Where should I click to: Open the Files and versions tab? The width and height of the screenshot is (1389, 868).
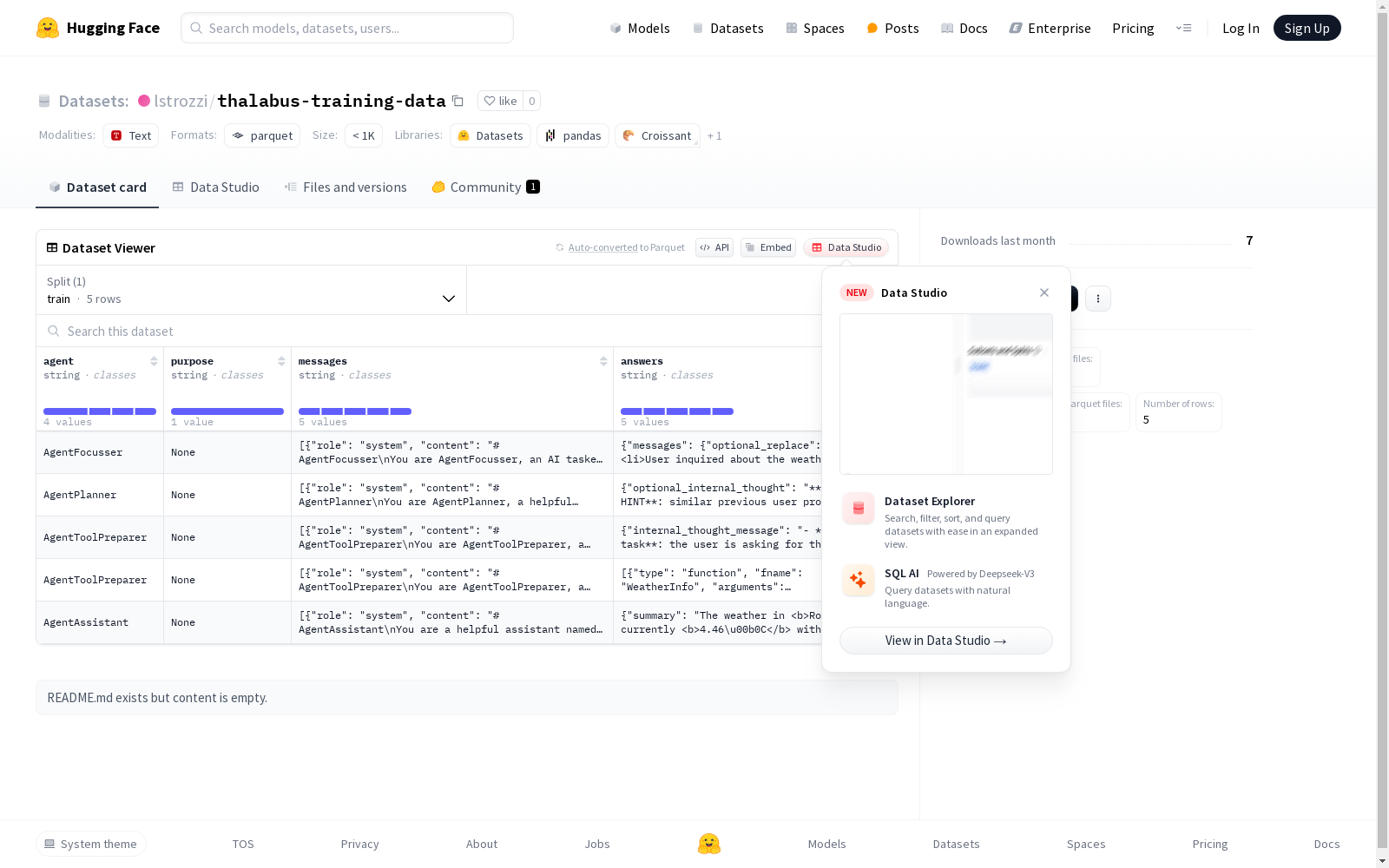click(346, 187)
